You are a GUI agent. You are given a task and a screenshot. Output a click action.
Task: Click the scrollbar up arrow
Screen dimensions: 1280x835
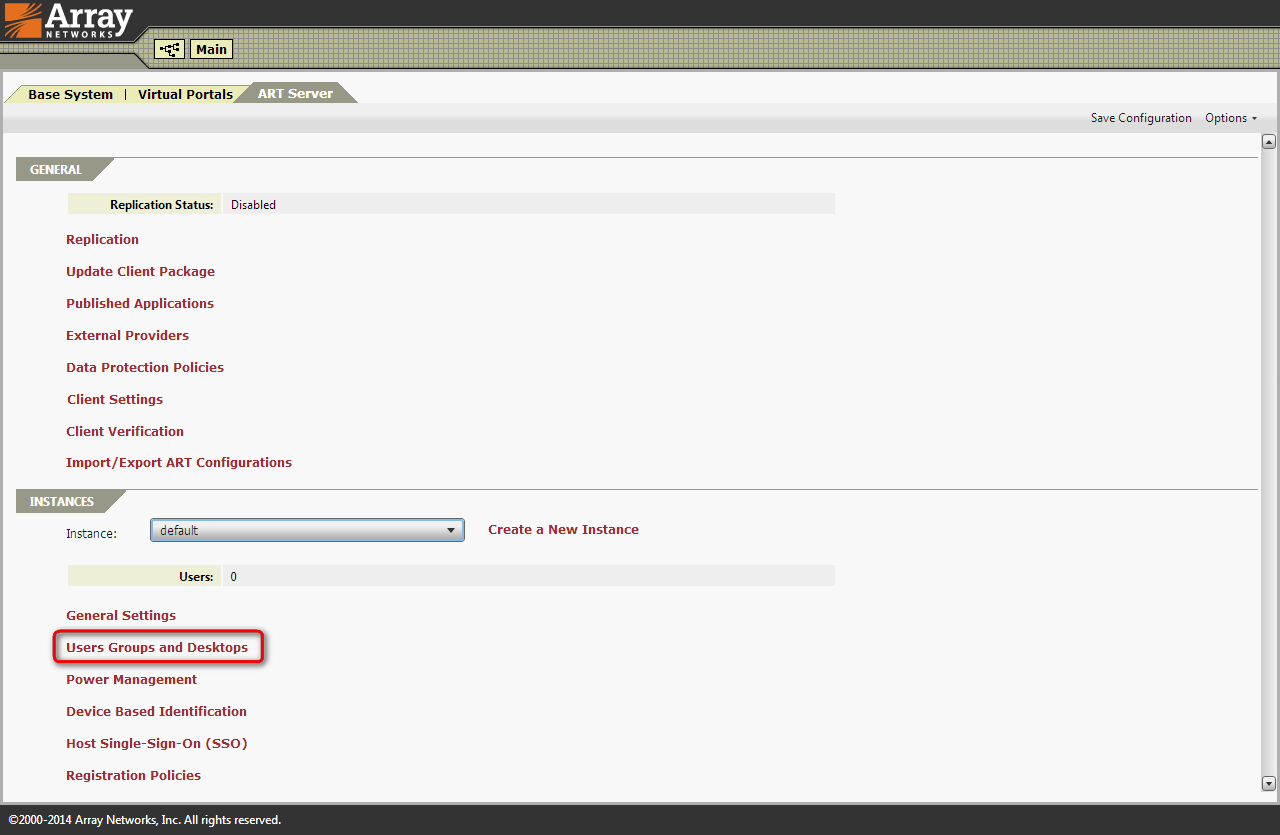(1269, 142)
